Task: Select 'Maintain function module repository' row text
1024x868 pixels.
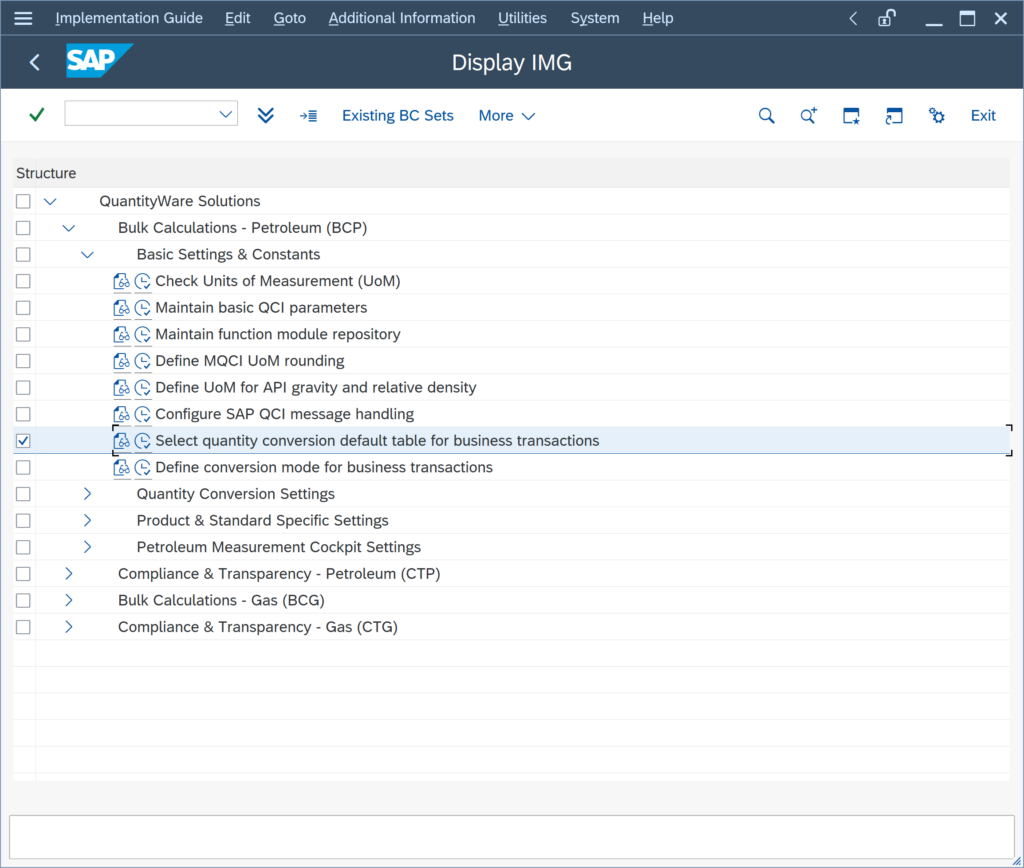Action: 278,334
